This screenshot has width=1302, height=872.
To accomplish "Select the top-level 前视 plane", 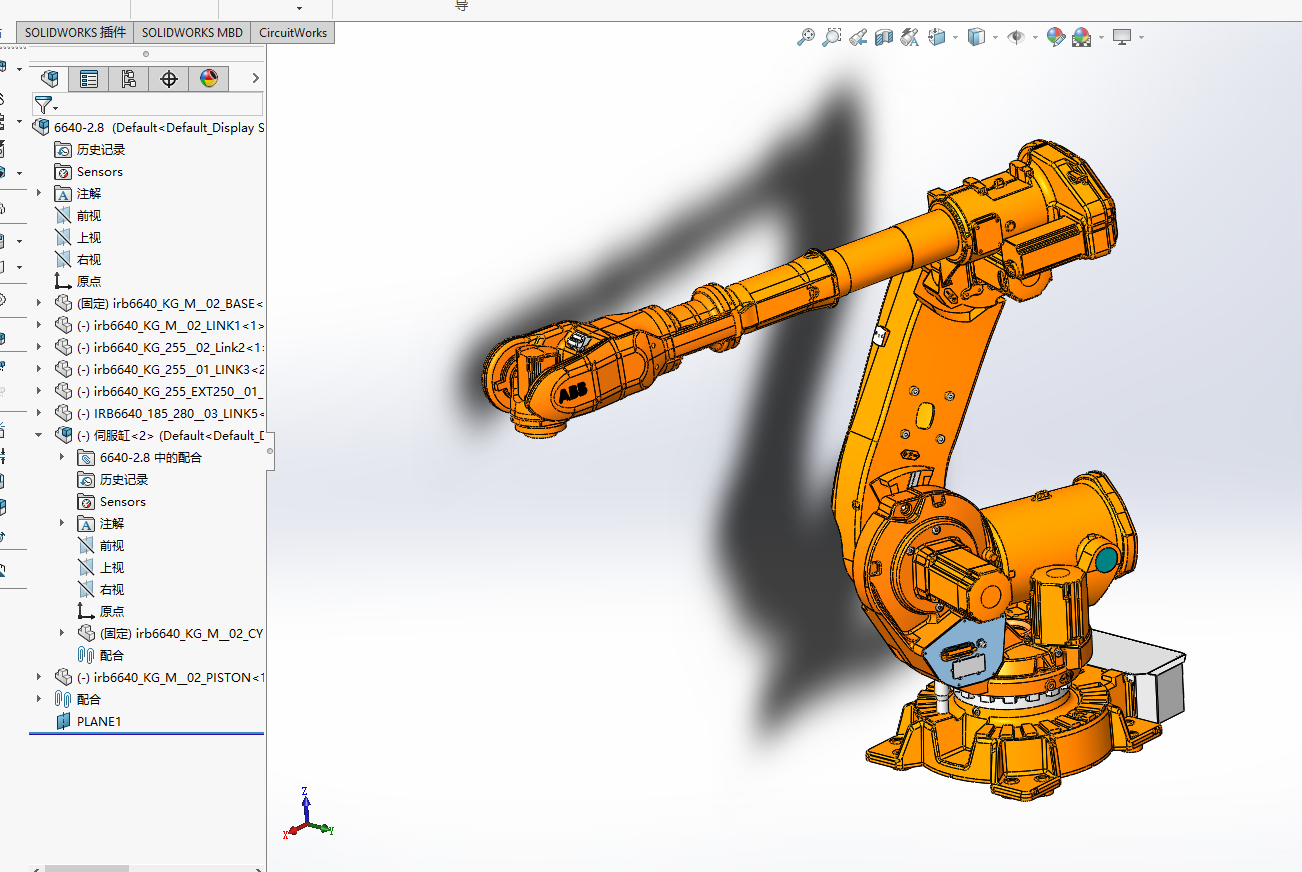I will 78,215.
